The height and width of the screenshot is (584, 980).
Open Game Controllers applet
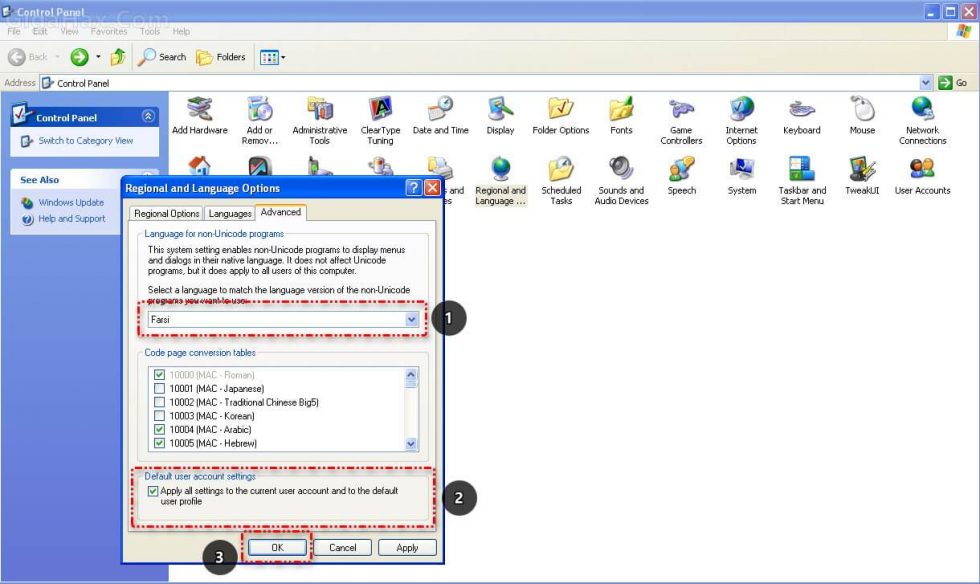(x=681, y=110)
